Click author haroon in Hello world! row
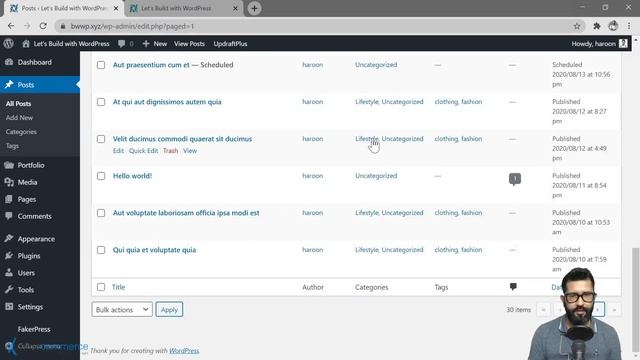The width and height of the screenshot is (640, 360). (x=312, y=176)
